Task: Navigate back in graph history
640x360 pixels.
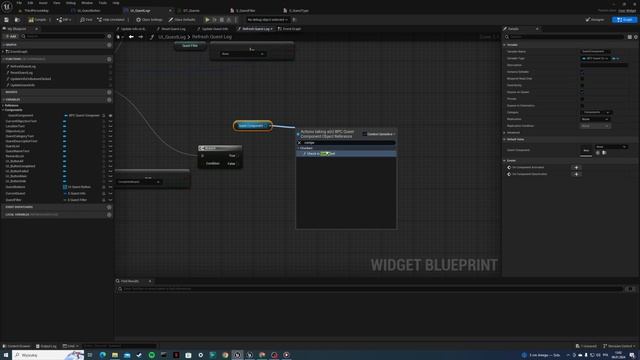Action: click(131, 37)
